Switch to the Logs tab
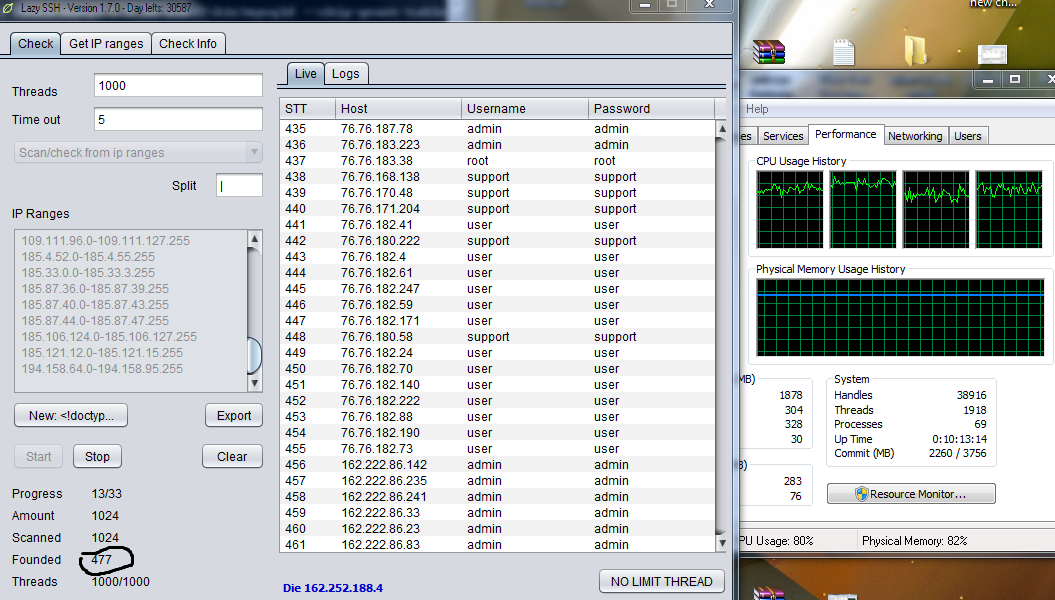Viewport: 1055px width, 600px height. point(345,74)
